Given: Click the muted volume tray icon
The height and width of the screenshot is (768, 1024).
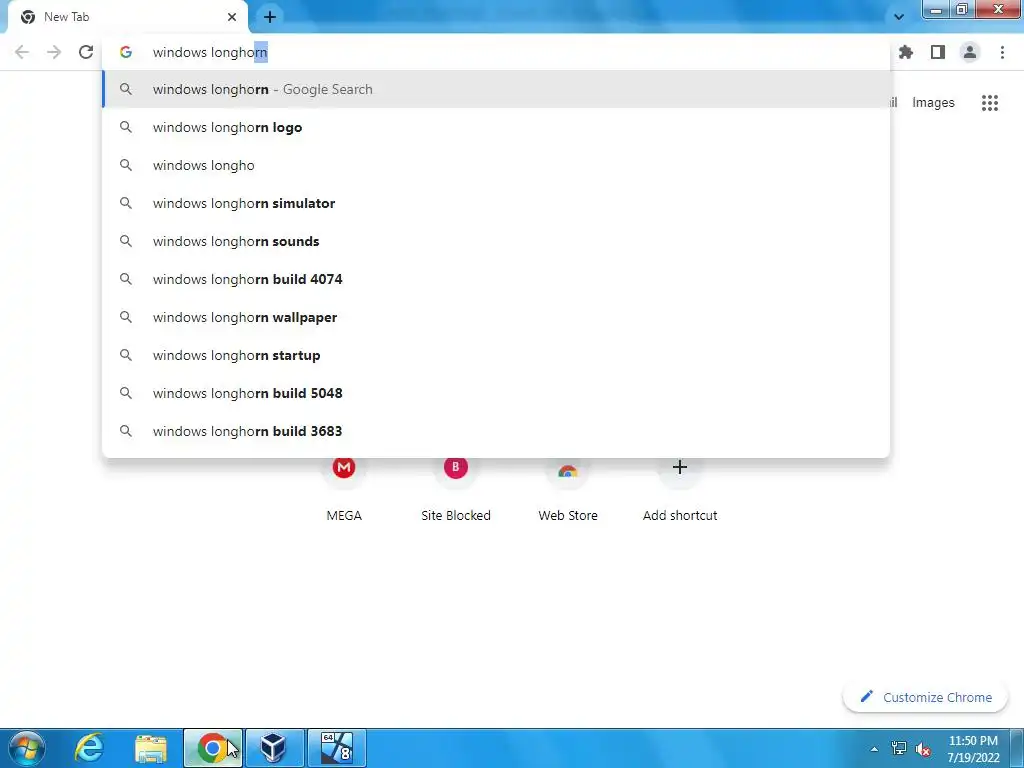Looking at the screenshot, I should pos(923,749).
